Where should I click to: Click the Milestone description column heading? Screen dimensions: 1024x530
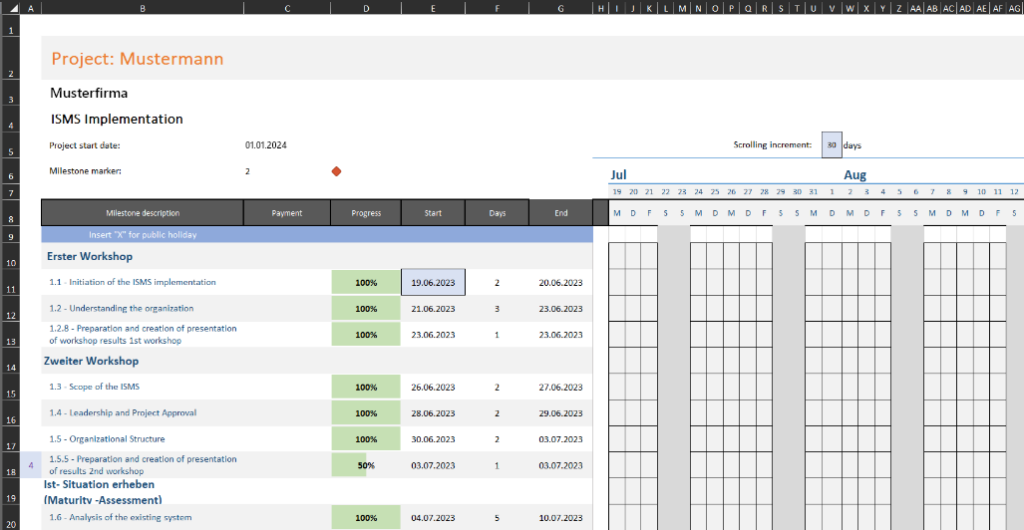coord(142,212)
